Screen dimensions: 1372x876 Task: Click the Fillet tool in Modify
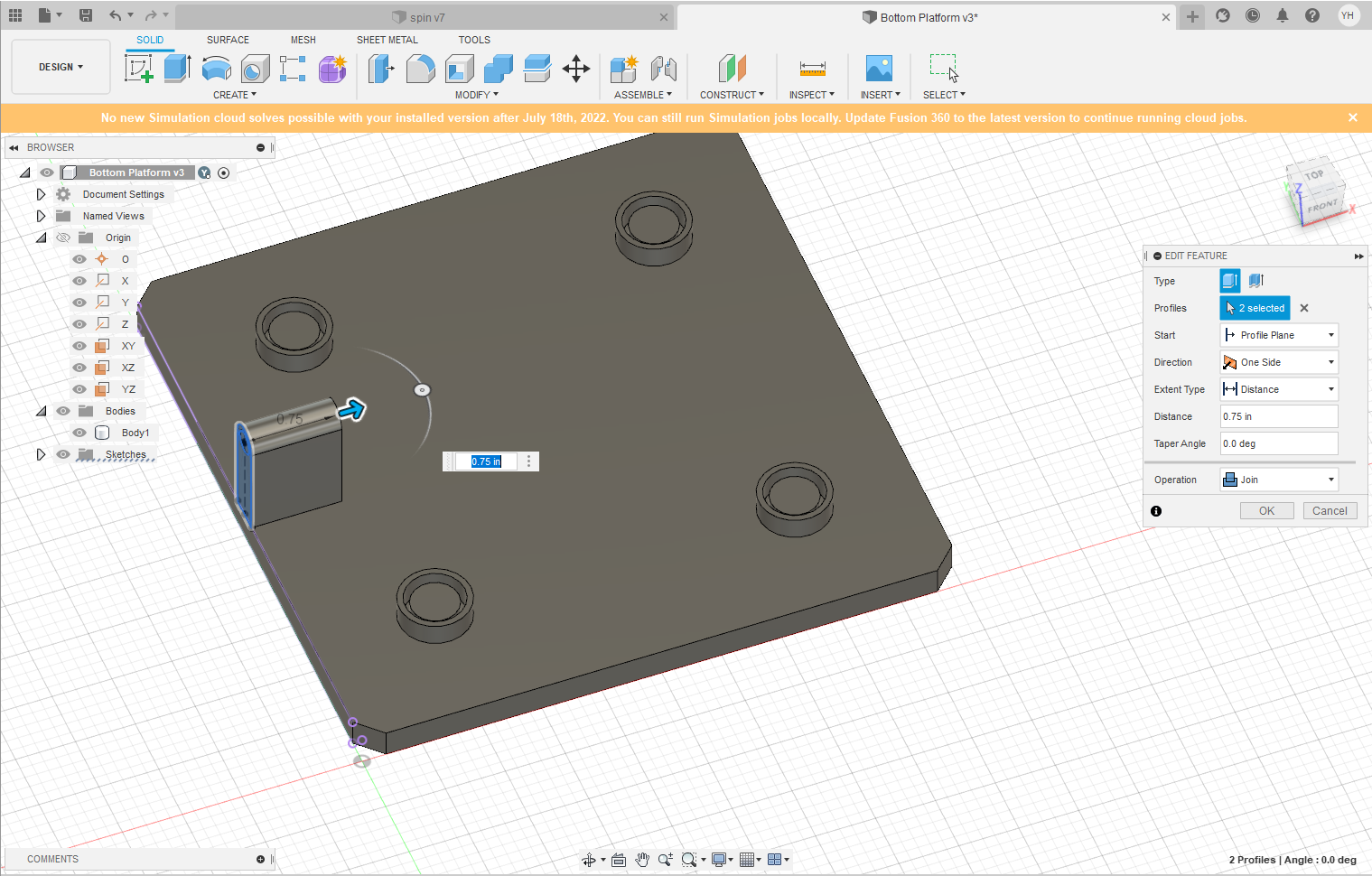pyautogui.click(x=420, y=69)
